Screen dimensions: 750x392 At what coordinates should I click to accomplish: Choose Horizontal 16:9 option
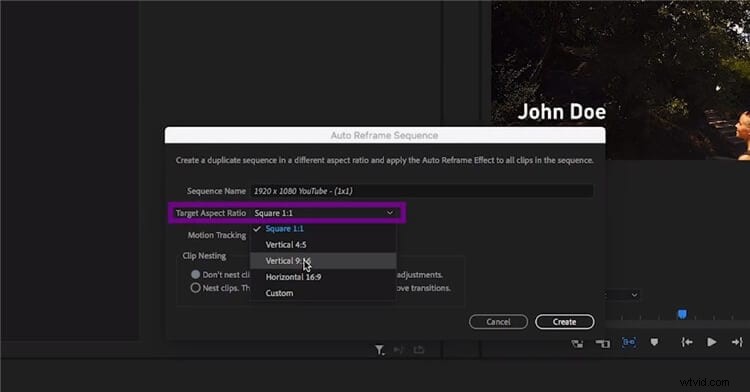323,277
